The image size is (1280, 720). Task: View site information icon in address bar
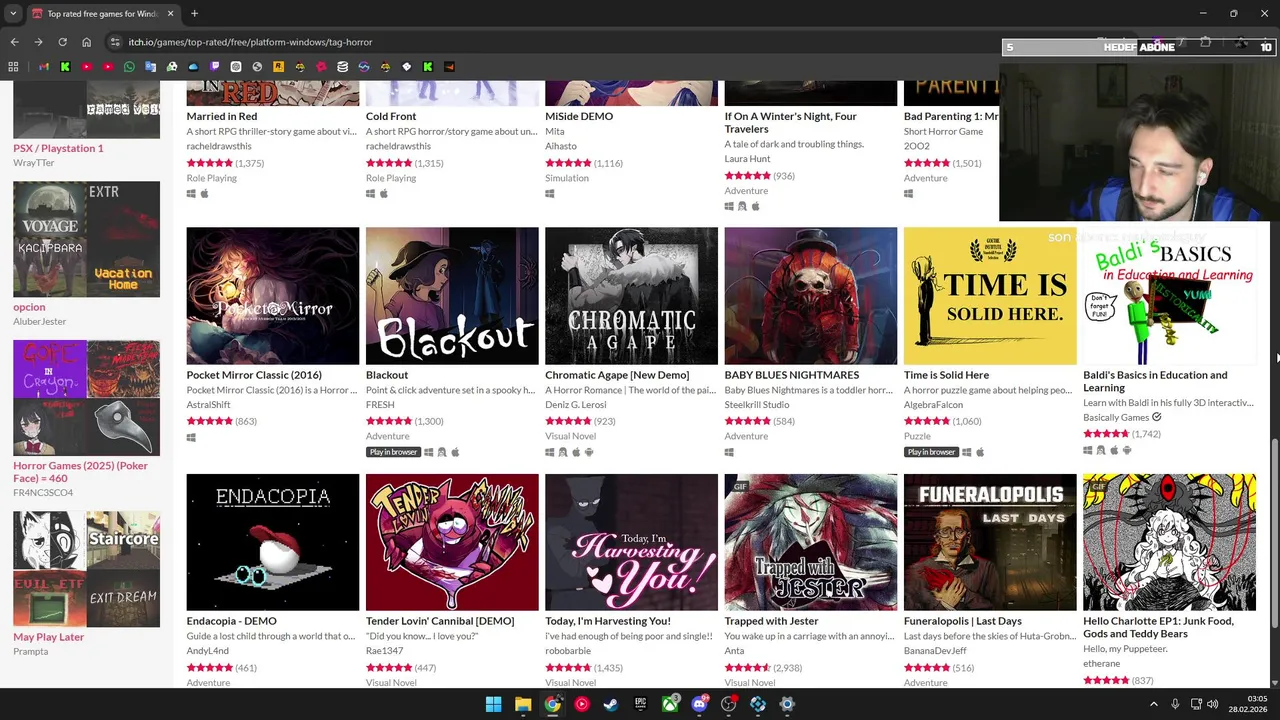pyautogui.click(x=115, y=42)
